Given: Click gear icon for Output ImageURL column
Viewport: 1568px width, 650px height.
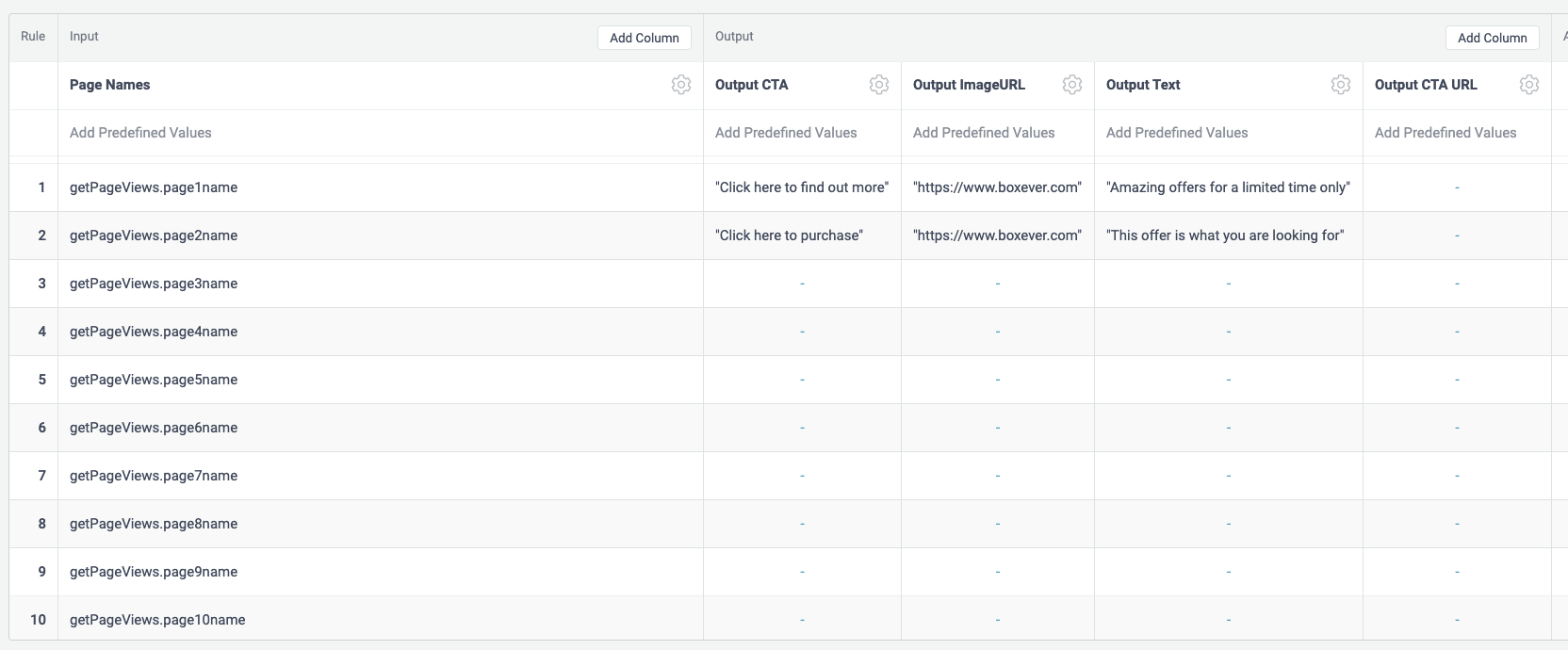Looking at the screenshot, I should 1071,85.
